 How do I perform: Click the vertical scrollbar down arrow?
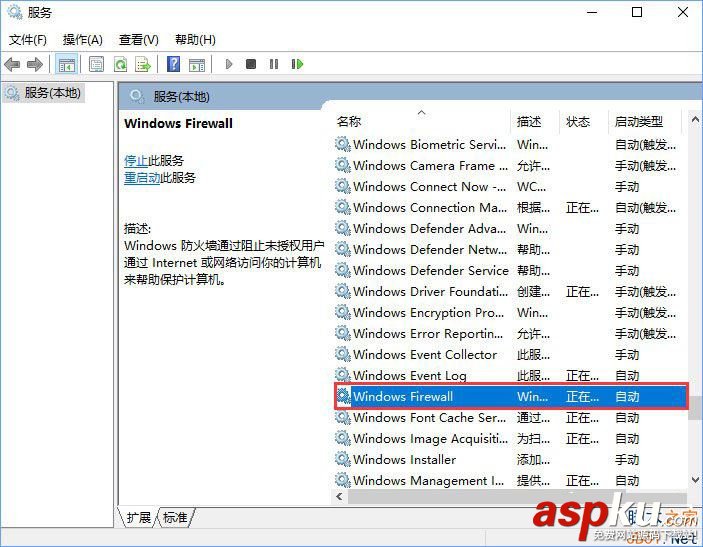pos(695,479)
